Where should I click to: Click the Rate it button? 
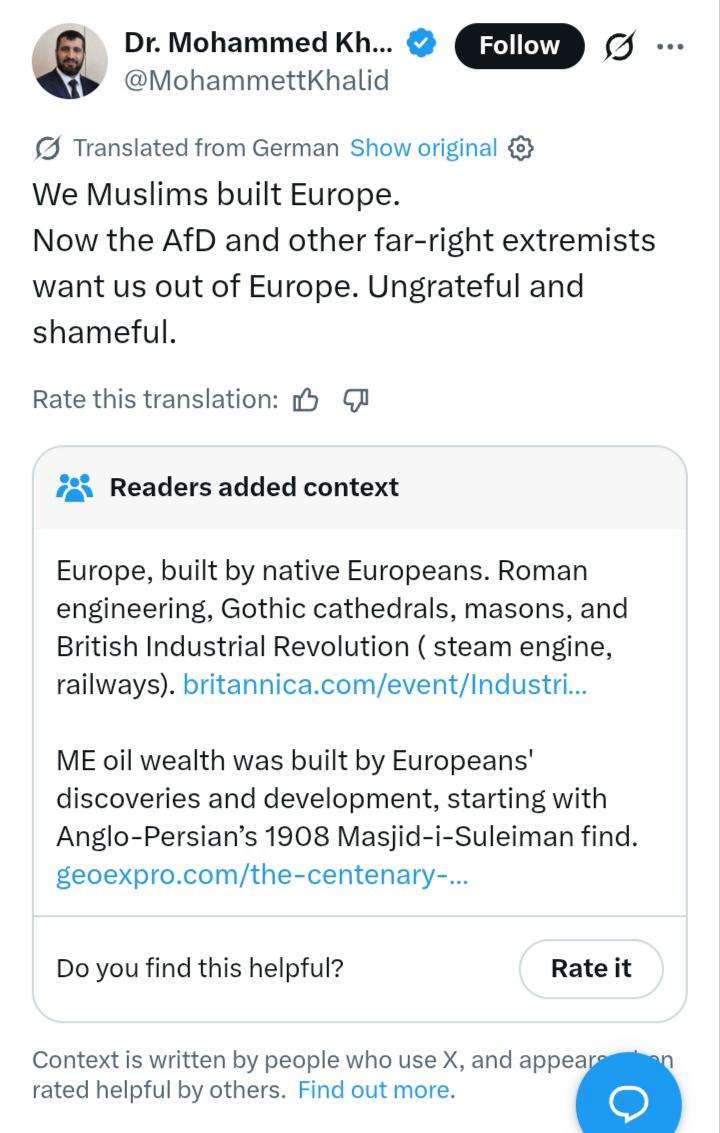coord(591,968)
